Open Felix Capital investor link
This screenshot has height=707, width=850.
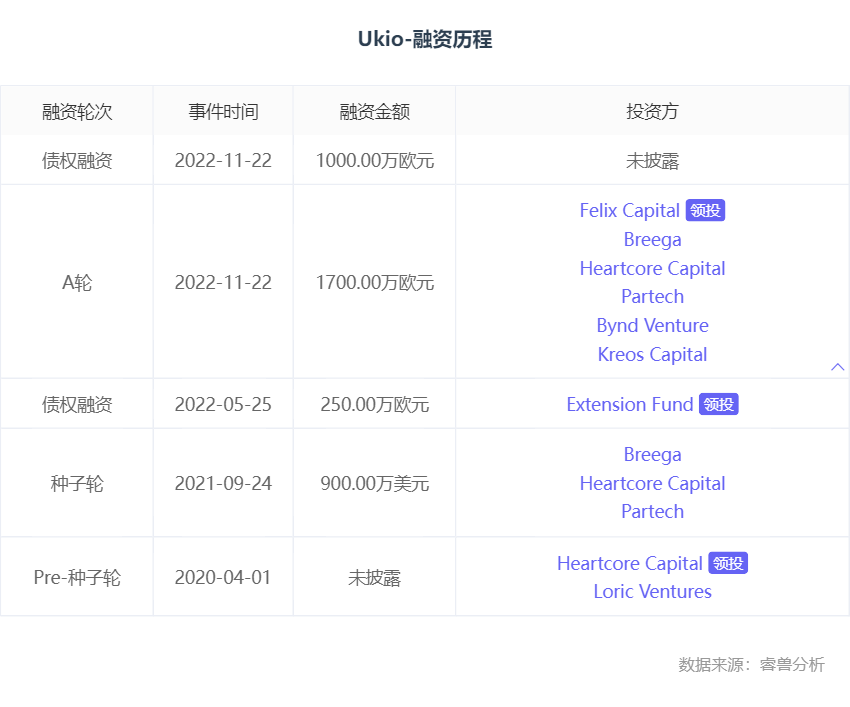click(x=629, y=210)
